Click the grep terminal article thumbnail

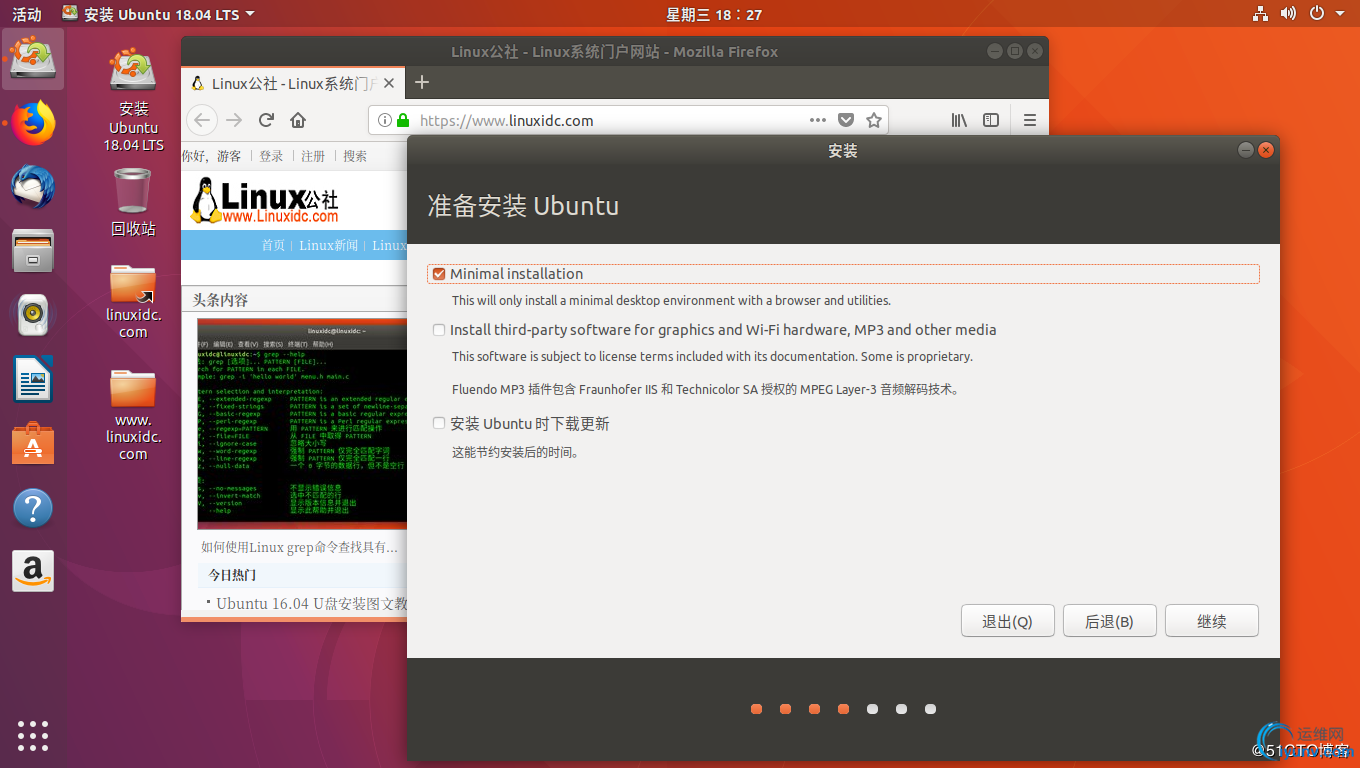point(302,424)
